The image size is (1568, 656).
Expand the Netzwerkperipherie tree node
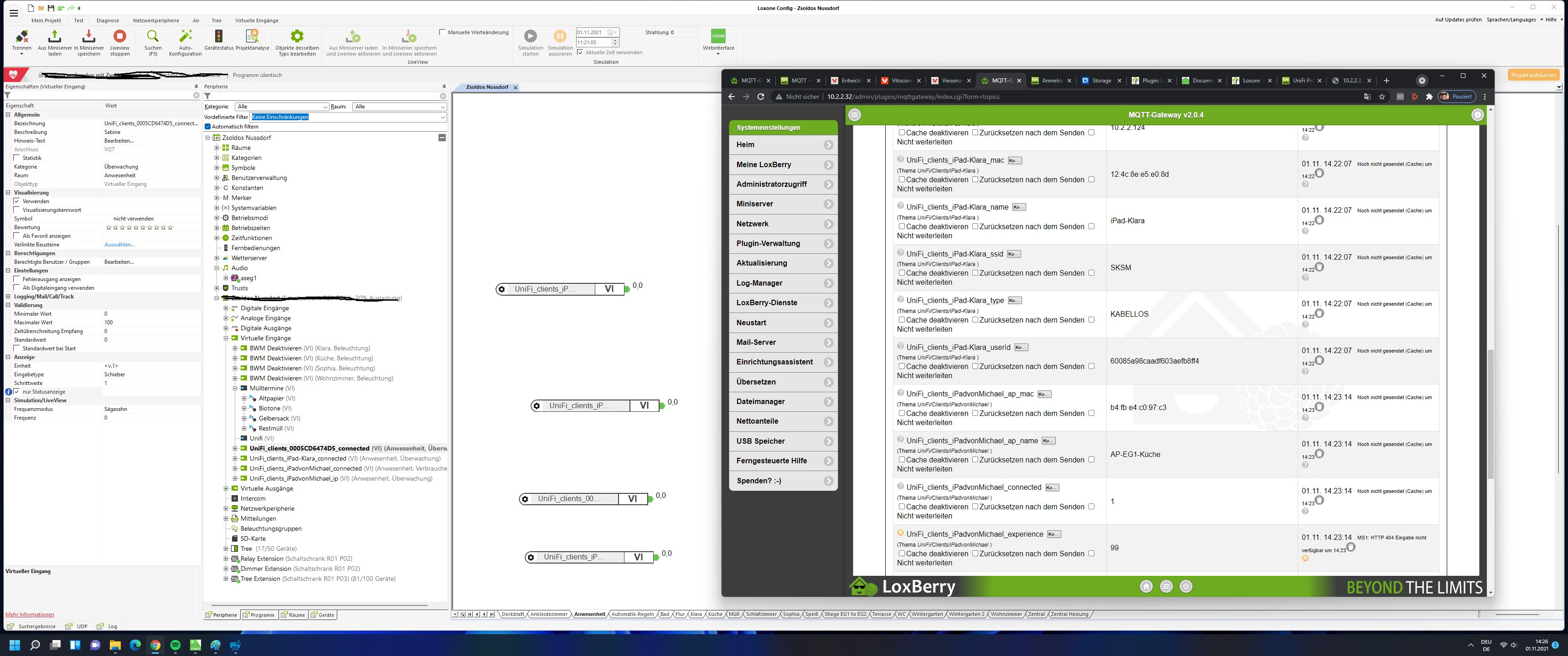(226, 509)
